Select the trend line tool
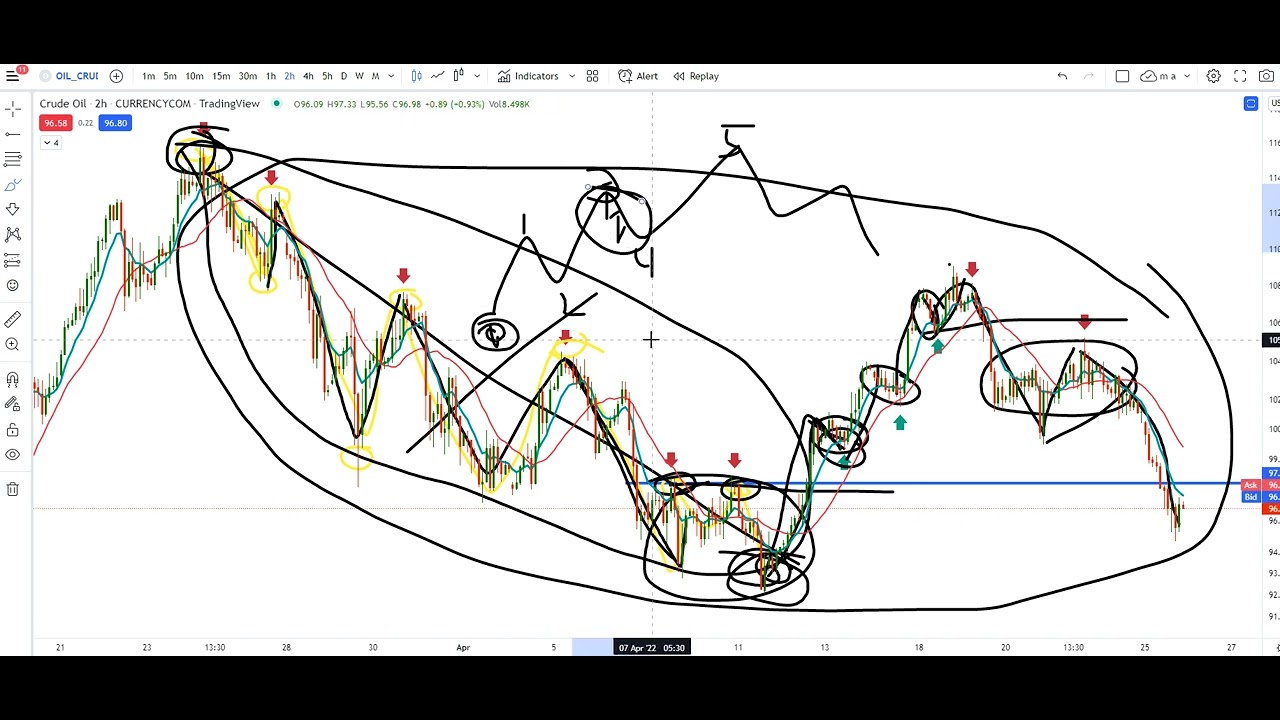The width and height of the screenshot is (1280, 720). (x=12, y=134)
